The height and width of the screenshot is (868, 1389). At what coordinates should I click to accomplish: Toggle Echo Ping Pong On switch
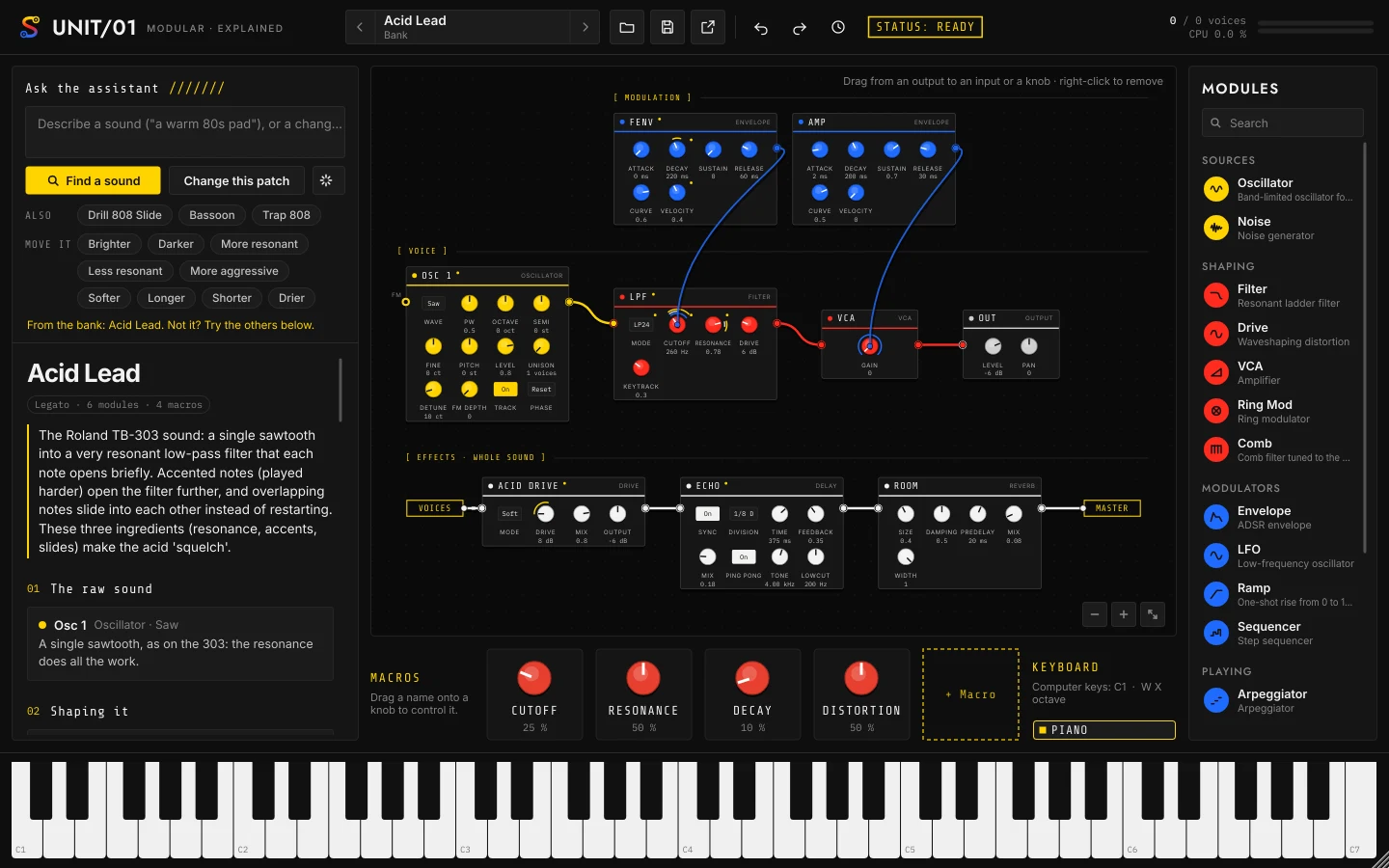point(744,556)
